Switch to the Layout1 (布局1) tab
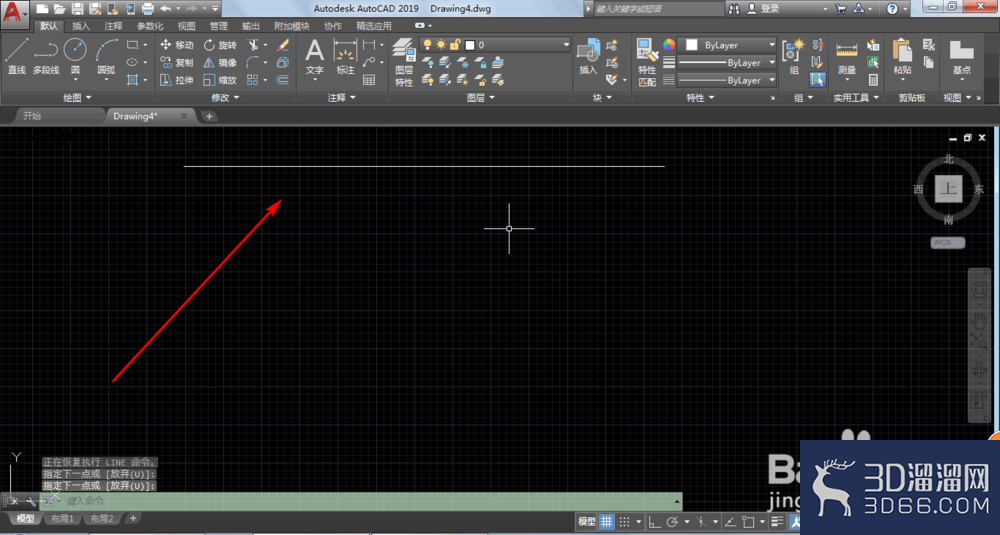The image size is (1000, 535). [x=62, y=518]
